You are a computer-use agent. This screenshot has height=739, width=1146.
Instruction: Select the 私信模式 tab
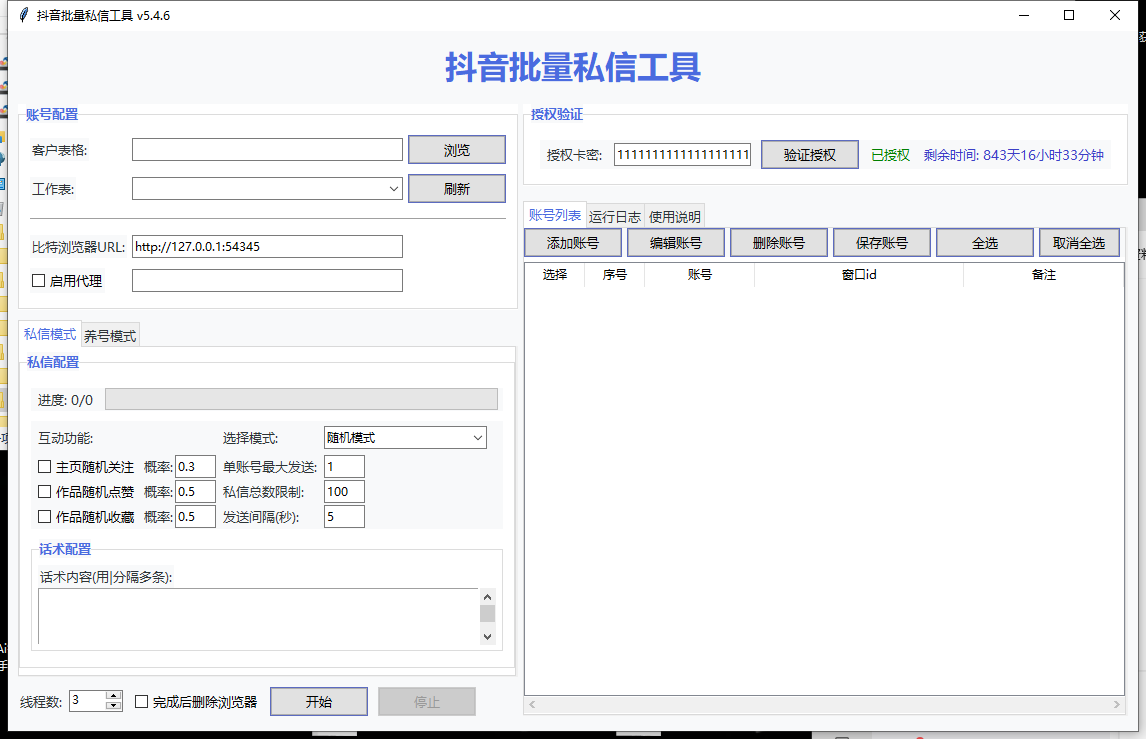tap(50, 334)
